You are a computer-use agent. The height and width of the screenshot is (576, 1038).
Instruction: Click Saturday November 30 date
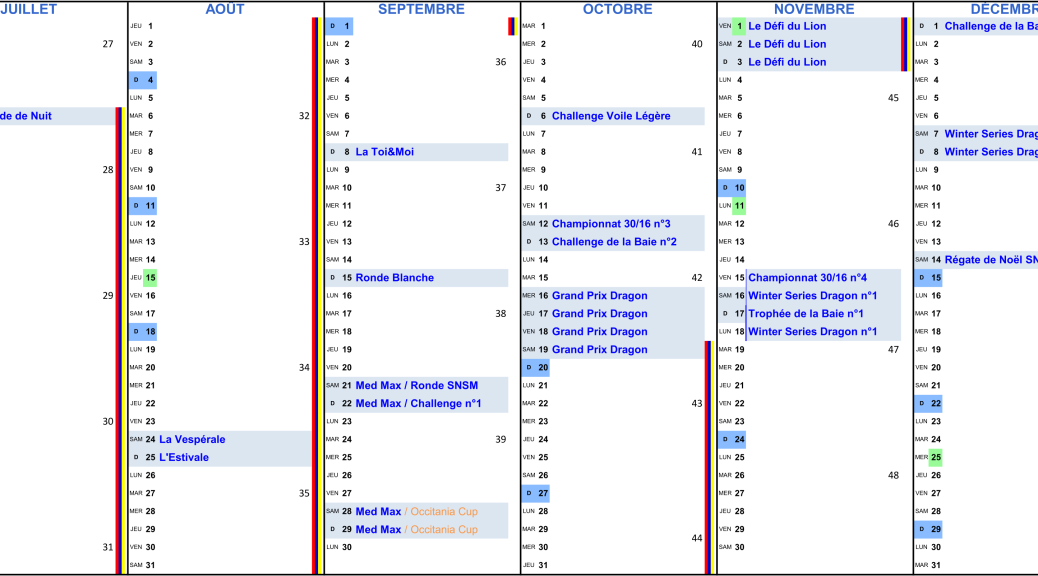coord(739,548)
